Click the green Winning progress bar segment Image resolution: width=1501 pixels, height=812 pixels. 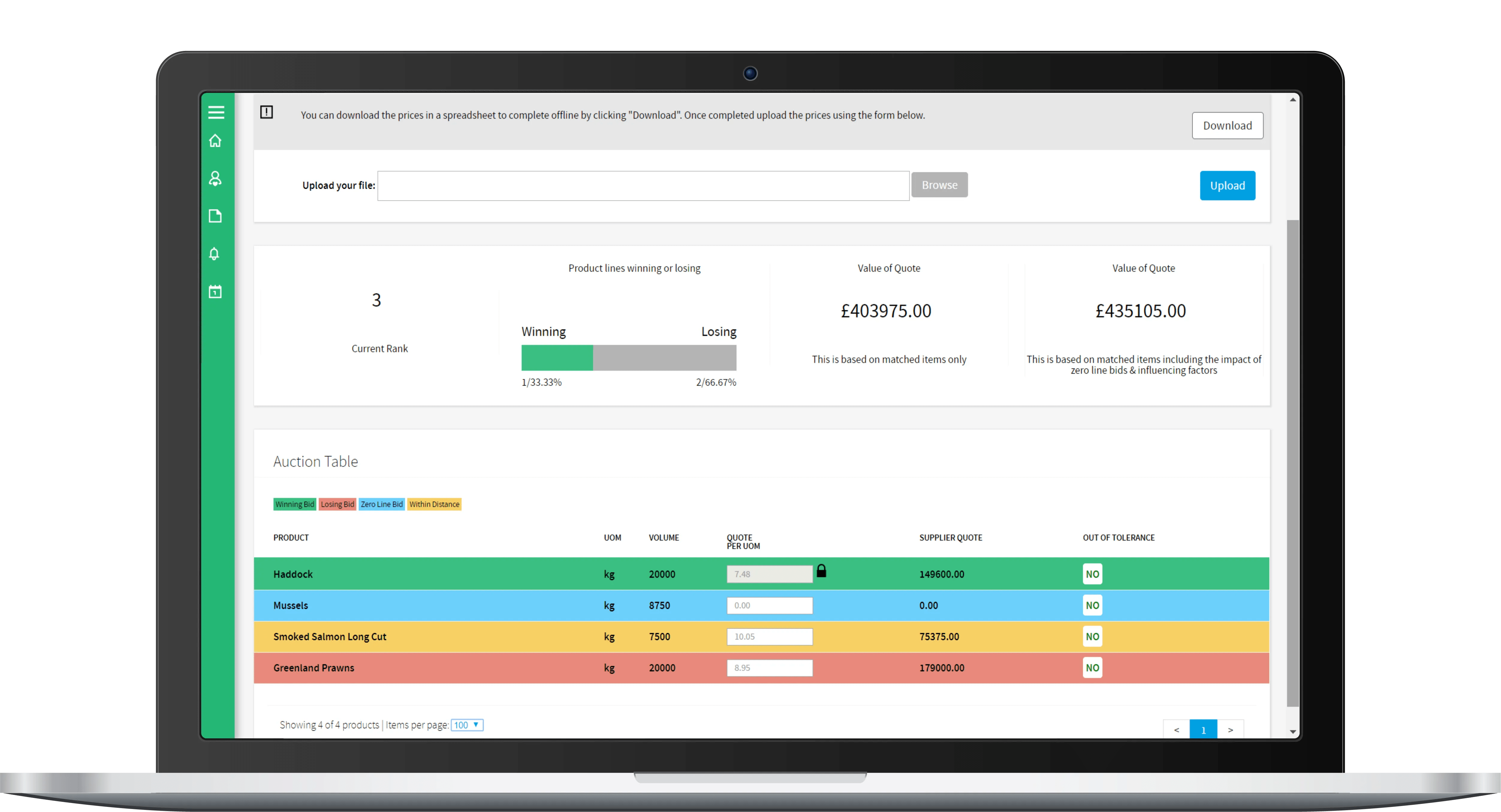[557, 358]
